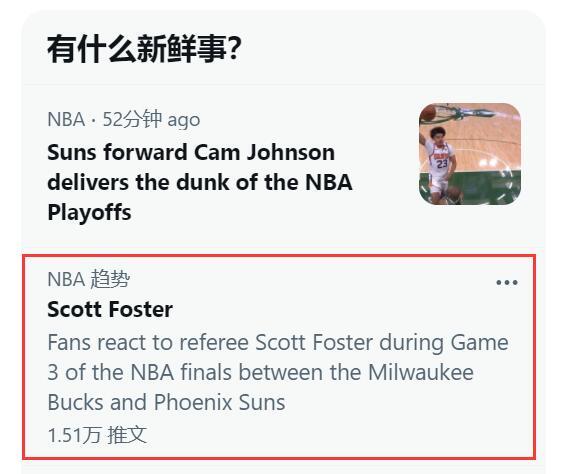Select the 'NBA 趋势' category label
The image size is (567, 474).
click(89, 279)
